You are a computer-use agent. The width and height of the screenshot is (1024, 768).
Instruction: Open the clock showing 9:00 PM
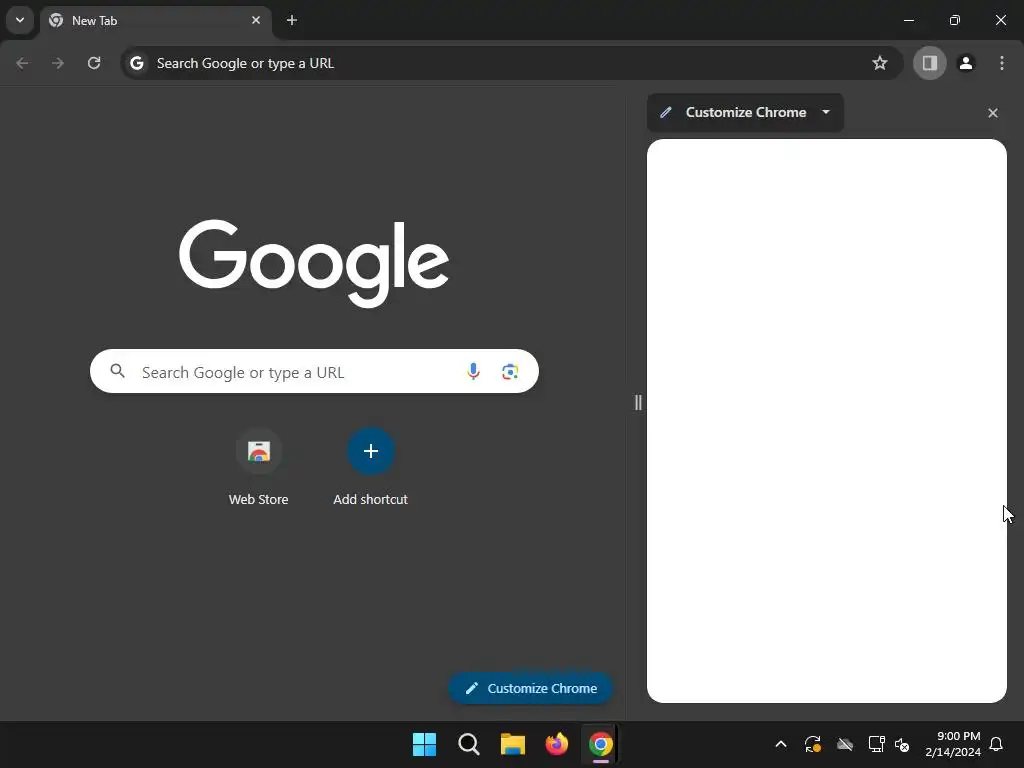coord(953,744)
